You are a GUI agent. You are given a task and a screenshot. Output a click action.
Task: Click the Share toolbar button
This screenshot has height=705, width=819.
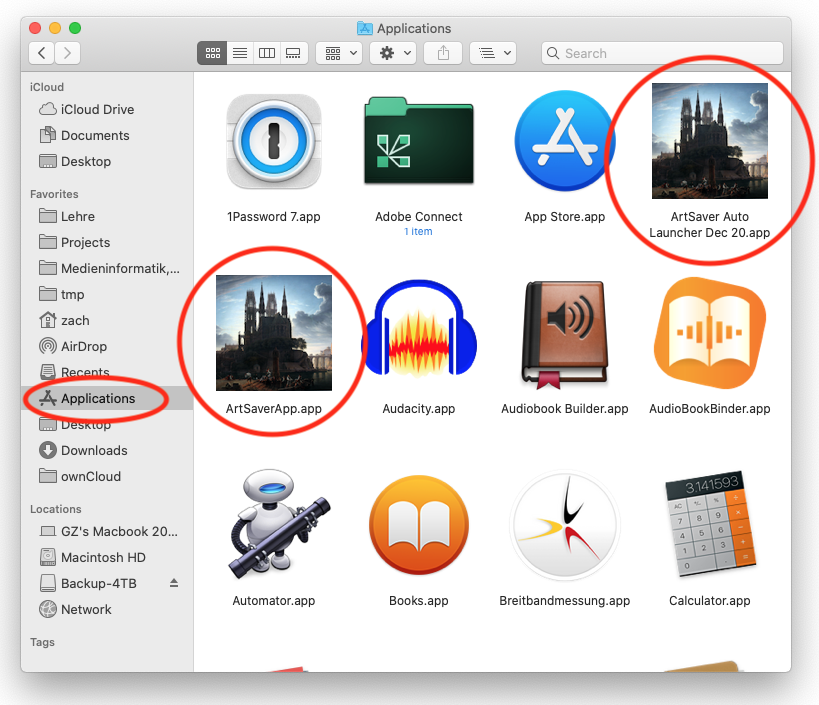click(x=443, y=53)
